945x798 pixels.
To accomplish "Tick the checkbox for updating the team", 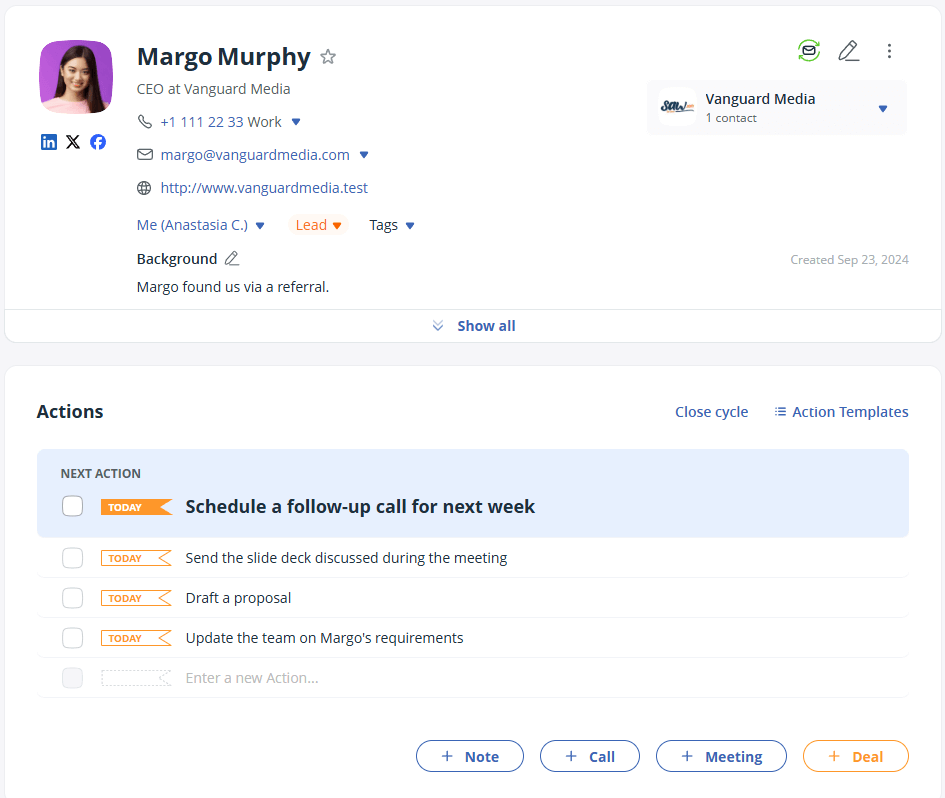I will (x=72, y=637).
